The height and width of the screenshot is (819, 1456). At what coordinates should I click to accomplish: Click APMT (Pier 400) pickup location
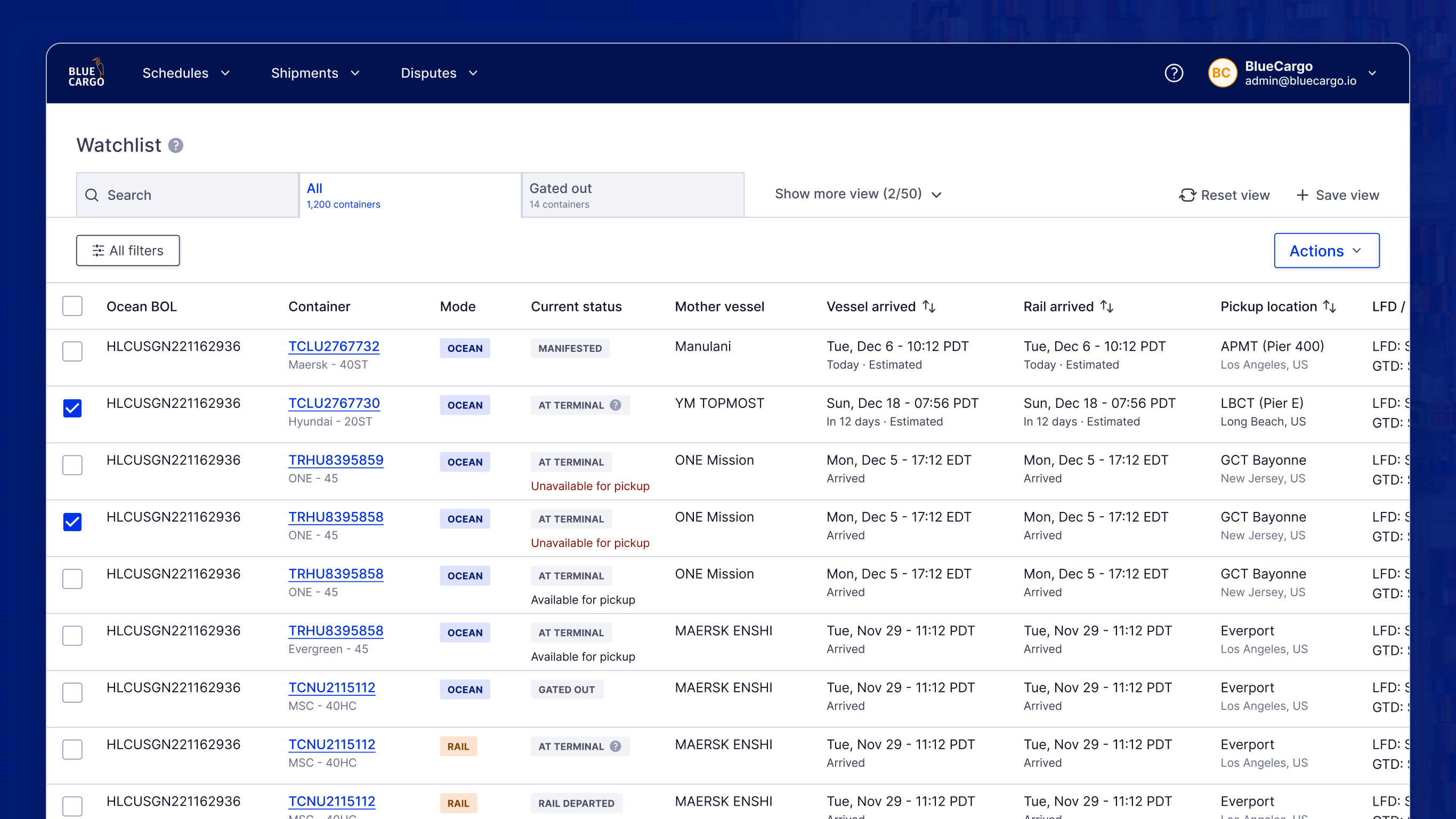pos(1272,346)
